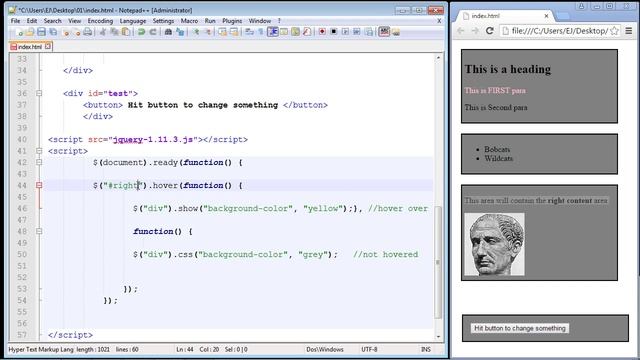Toggle synchronize horizontal scrolling icon

(x=233, y=32)
